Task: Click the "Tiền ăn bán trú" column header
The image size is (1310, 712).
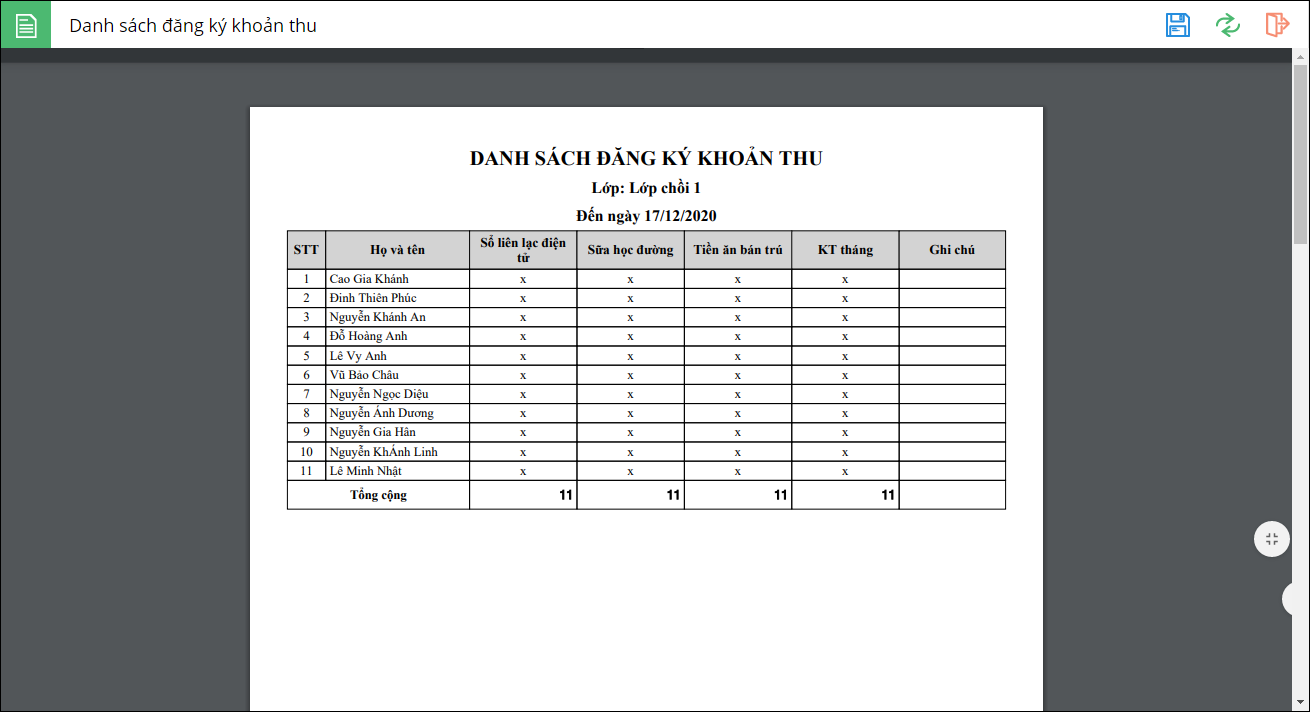Action: click(x=738, y=250)
